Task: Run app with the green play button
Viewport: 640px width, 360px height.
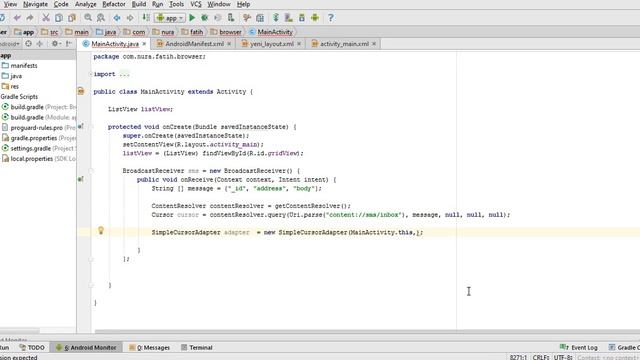Action: coord(192,18)
